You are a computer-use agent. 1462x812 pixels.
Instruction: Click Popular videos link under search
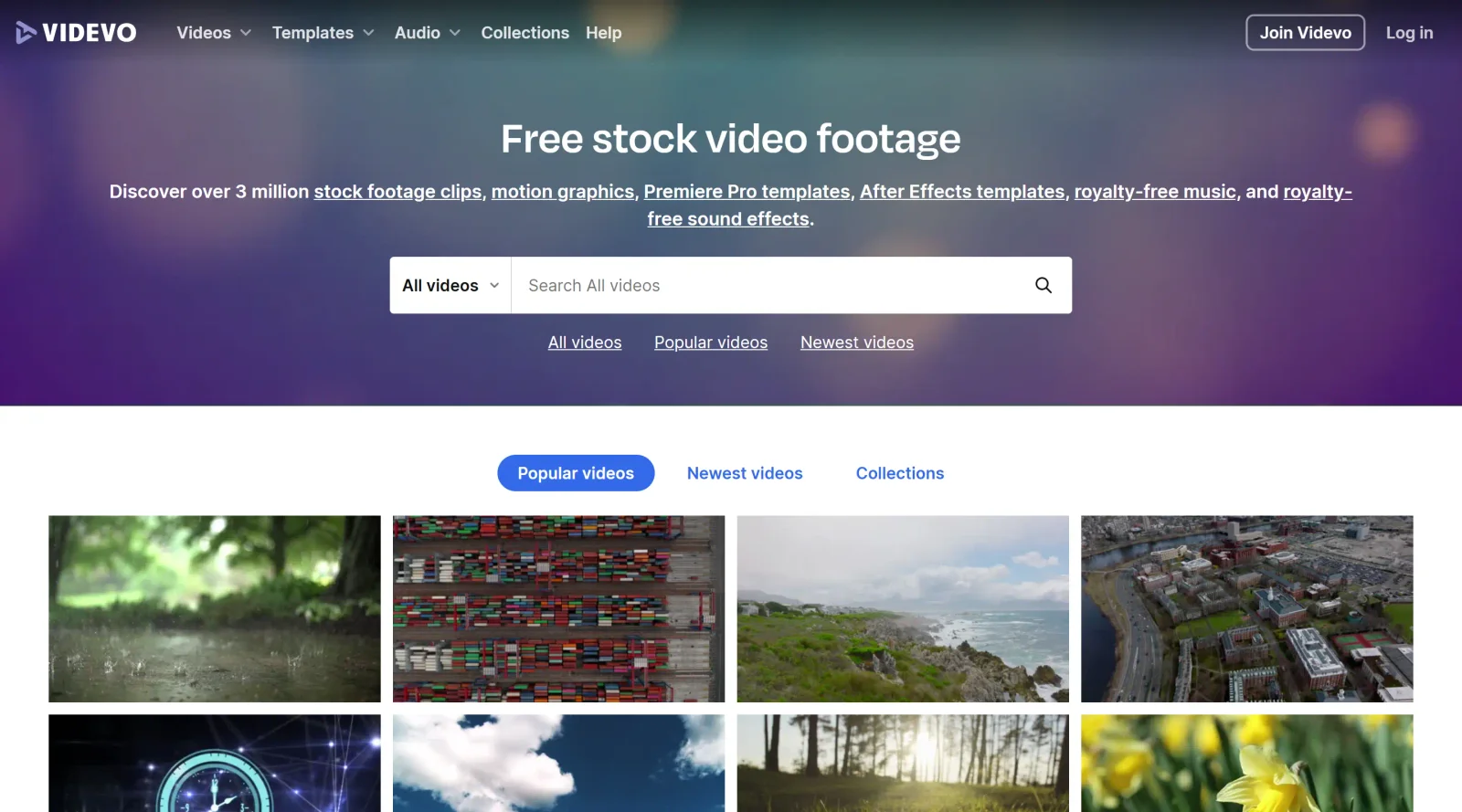coord(711,343)
